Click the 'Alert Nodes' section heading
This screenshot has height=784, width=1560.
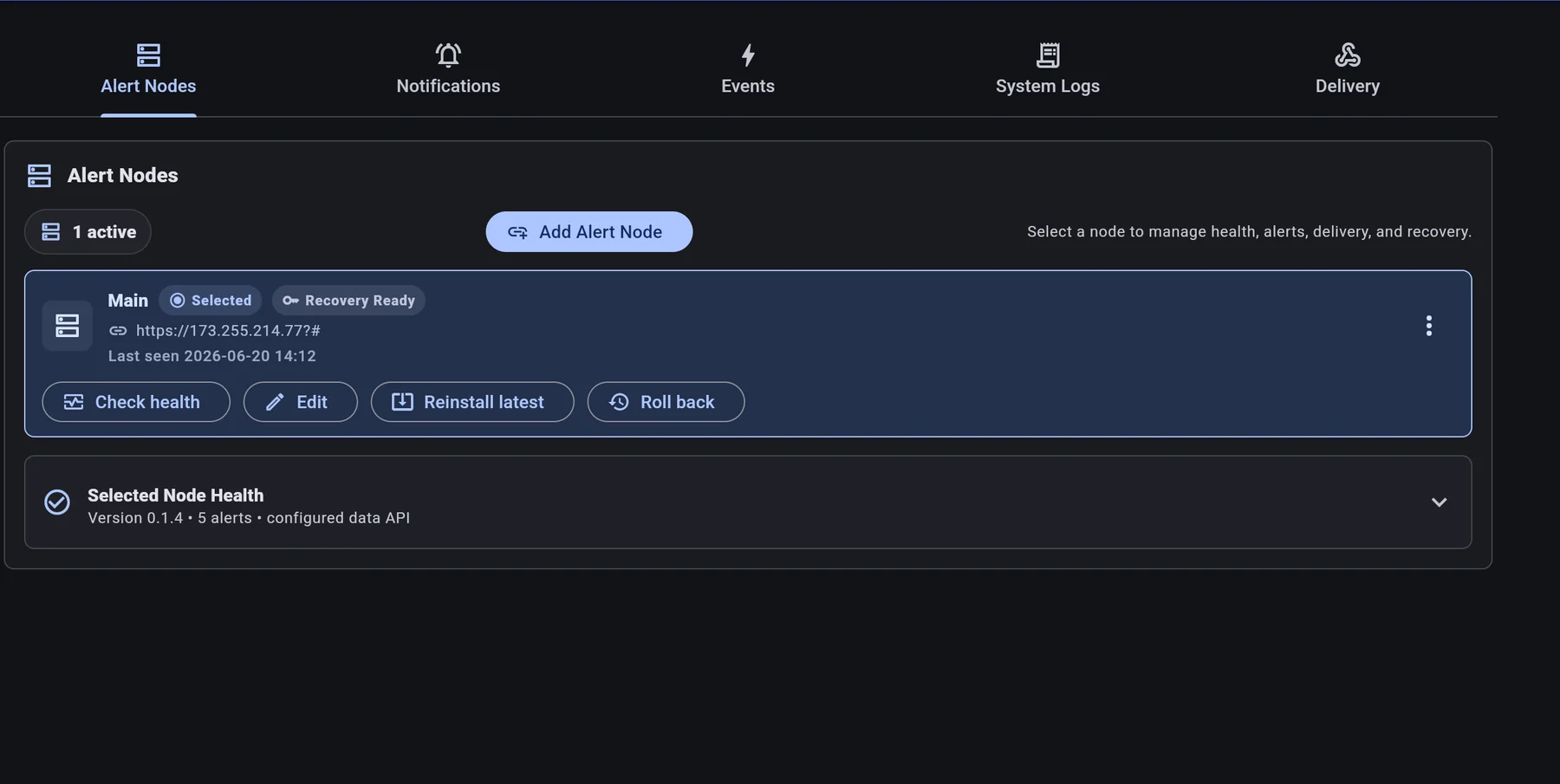click(122, 175)
